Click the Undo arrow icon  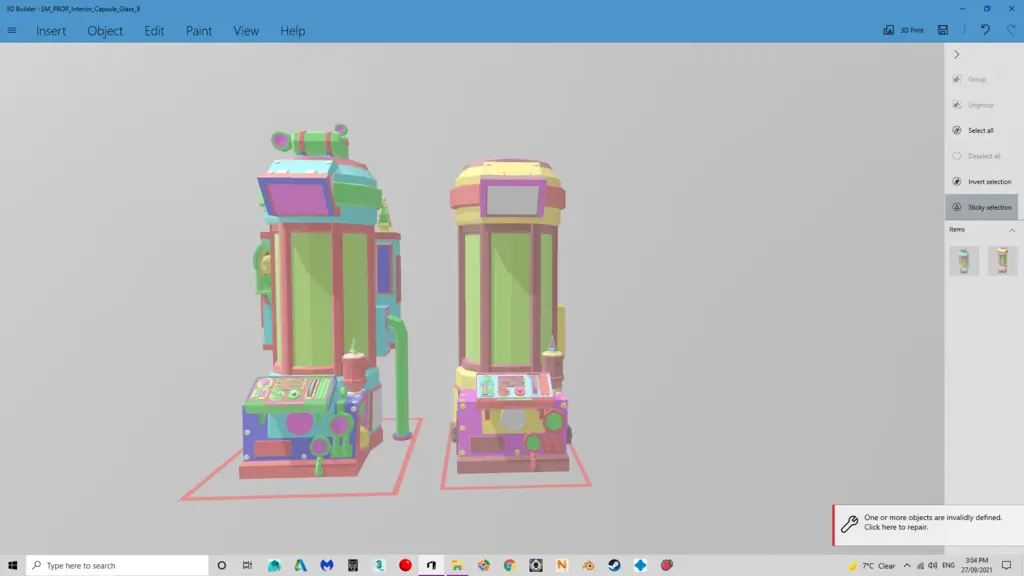(984, 30)
